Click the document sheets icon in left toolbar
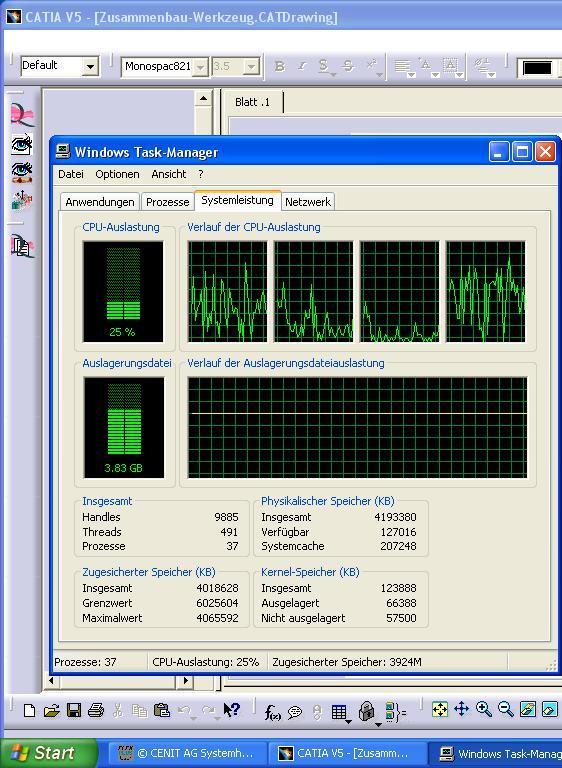This screenshot has height=768, width=562. click(x=22, y=246)
